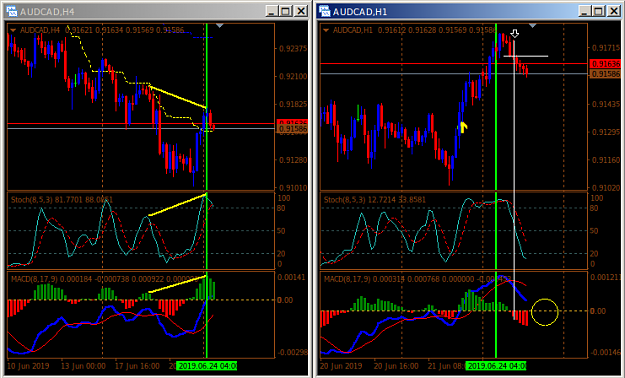Click the 0.92375 price level on the H4 axis

tap(293, 49)
